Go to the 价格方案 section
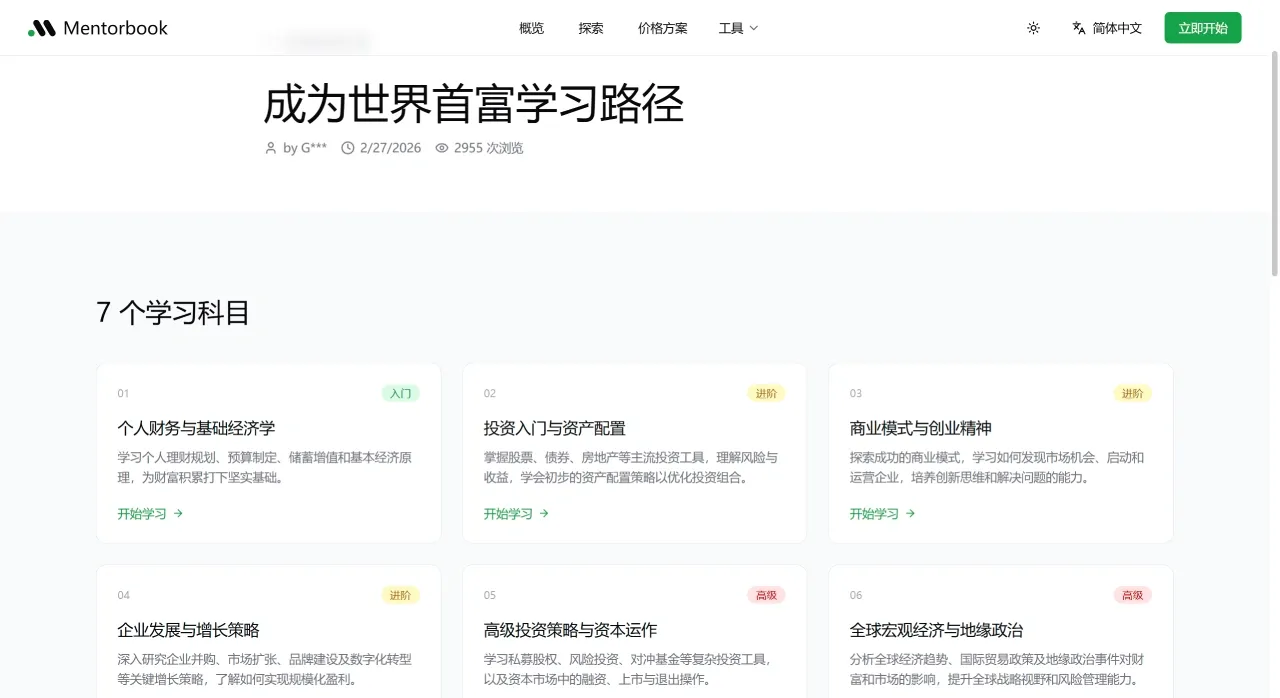The height and width of the screenshot is (698, 1280). click(x=663, y=28)
